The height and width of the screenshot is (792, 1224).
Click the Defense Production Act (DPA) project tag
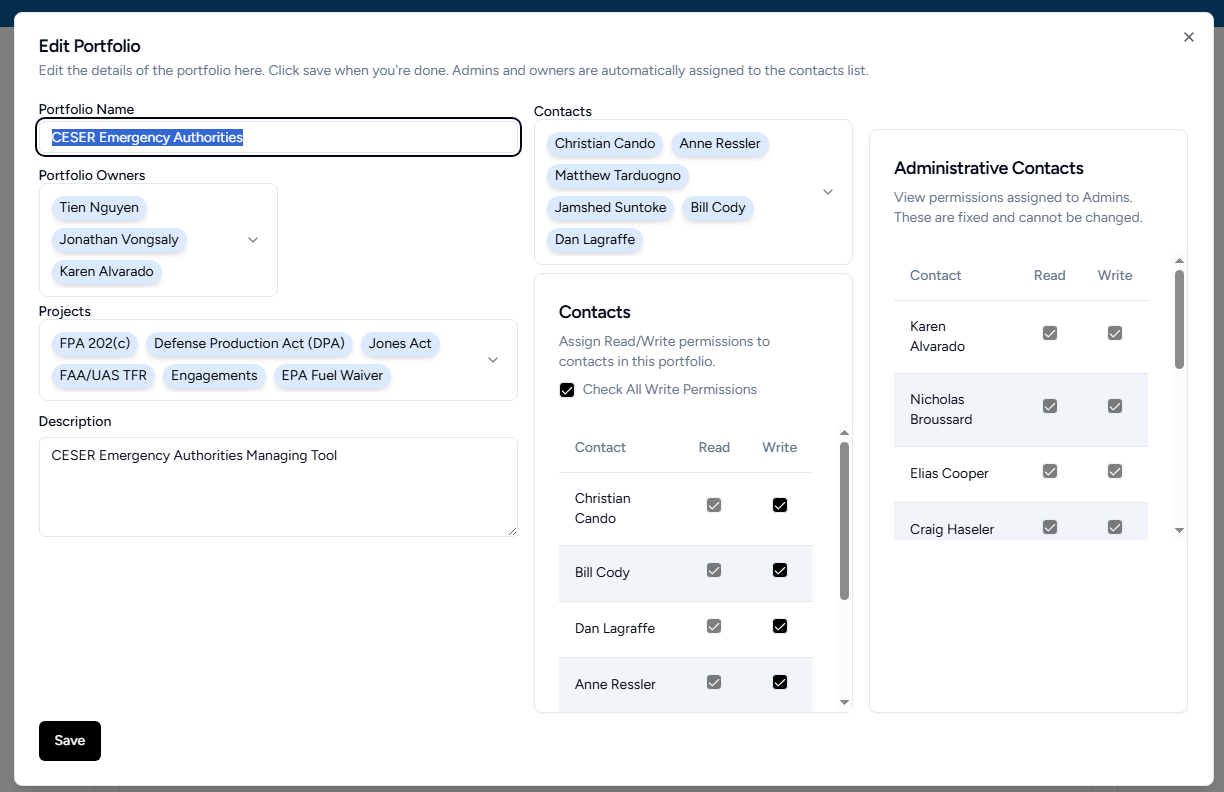pos(249,344)
